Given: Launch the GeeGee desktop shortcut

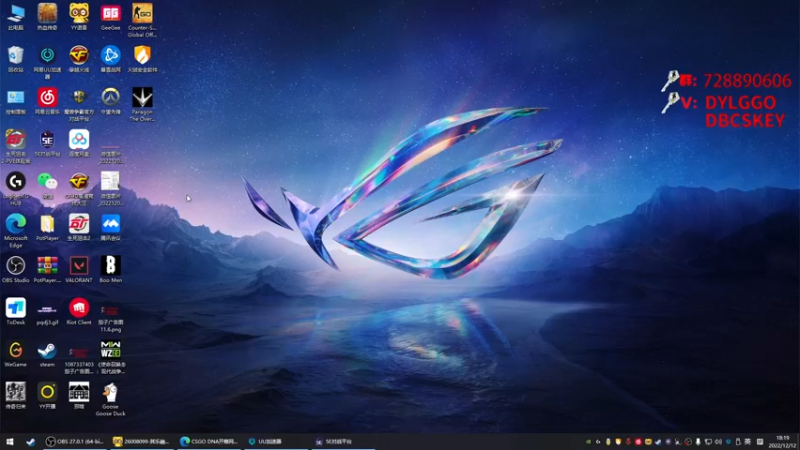Looking at the screenshot, I should (x=111, y=16).
